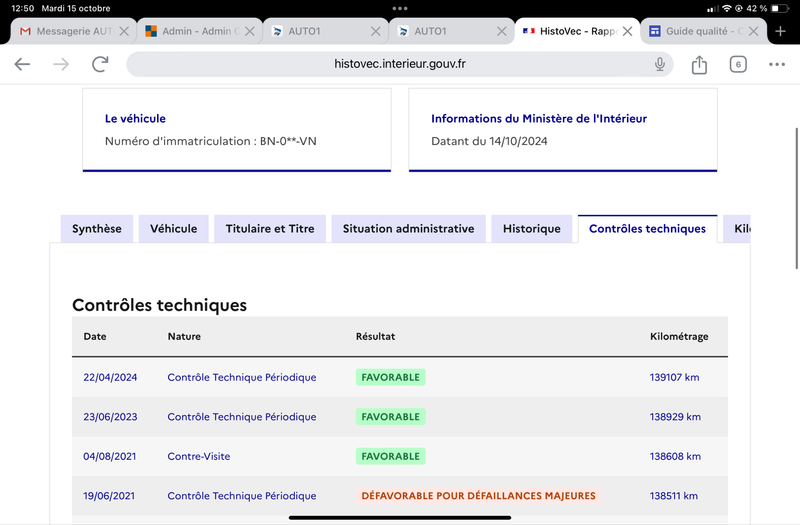Close the second AUTO1 tab
800x525 pixels.
click(502, 32)
